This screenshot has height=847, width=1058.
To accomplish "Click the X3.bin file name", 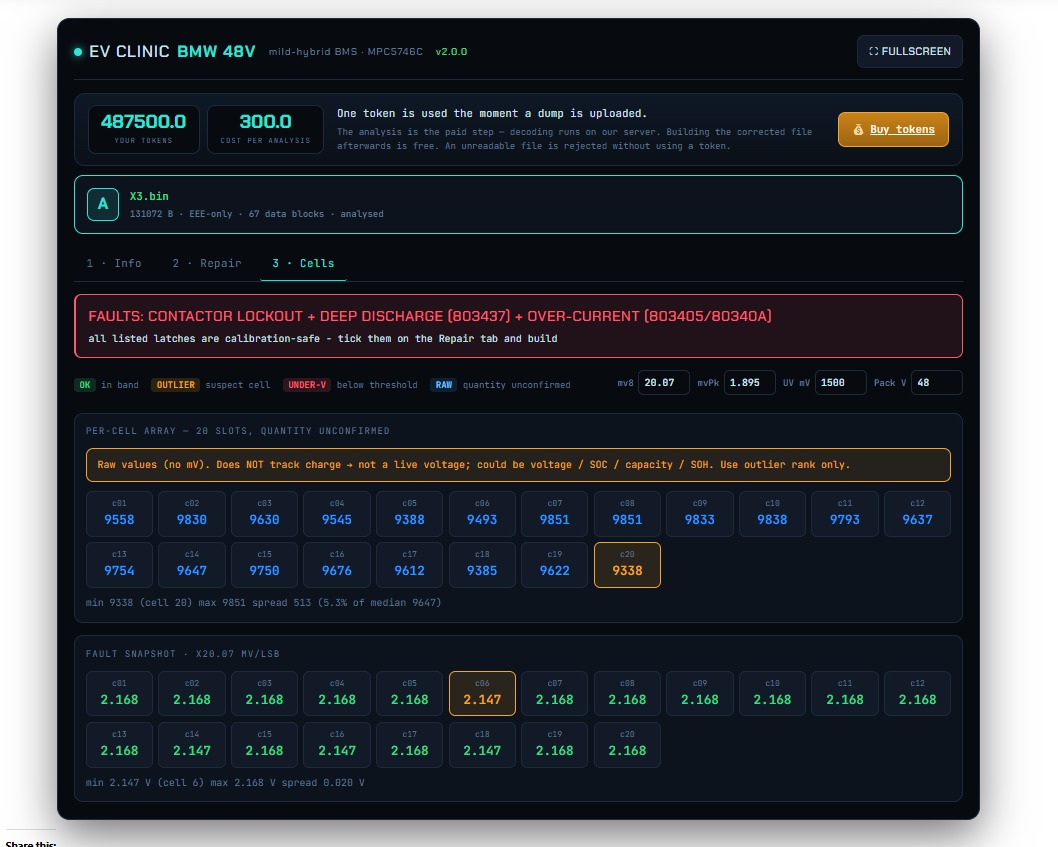I will pos(149,196).
